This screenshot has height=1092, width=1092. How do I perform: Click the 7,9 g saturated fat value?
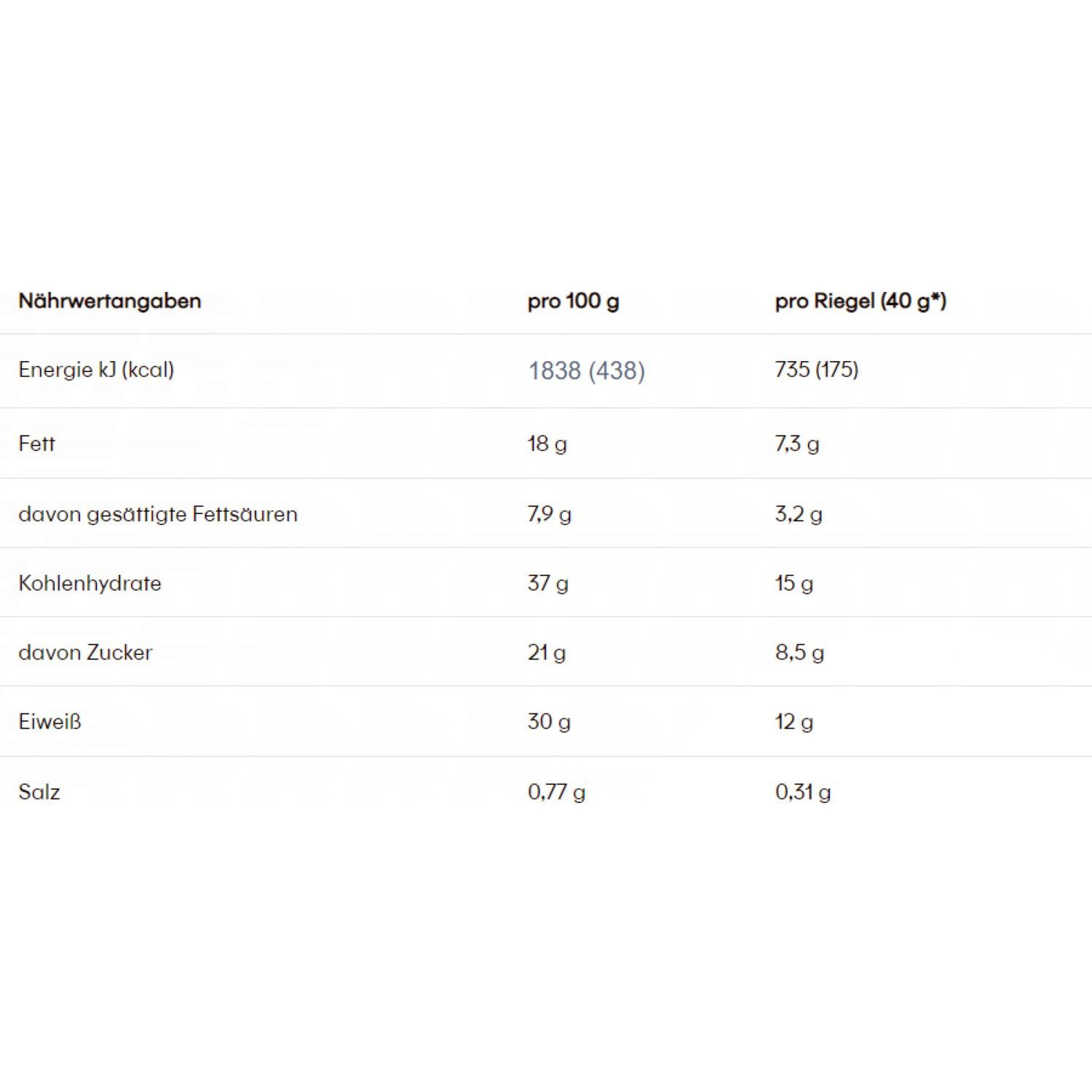tap(549, 514)
